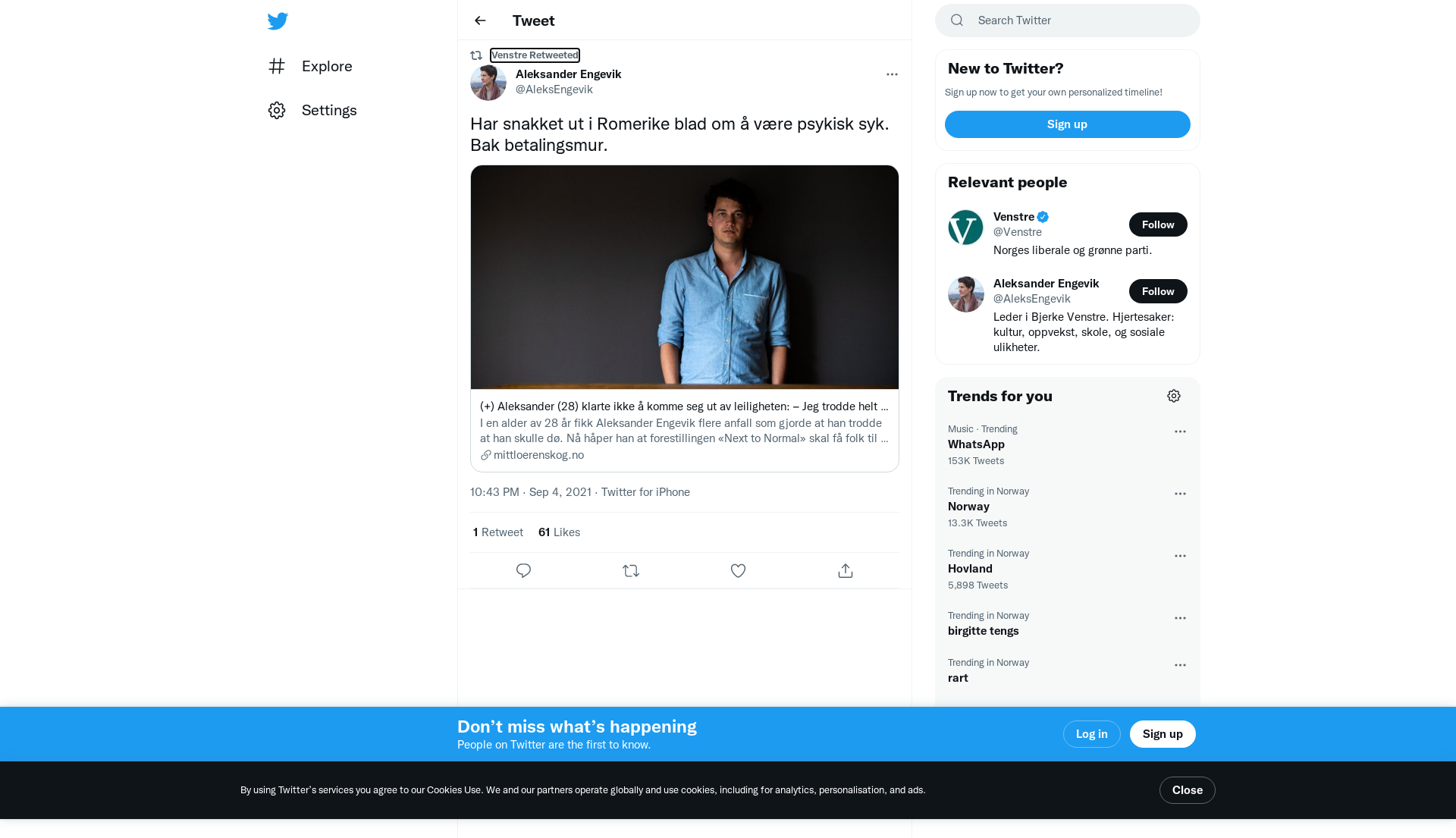Open Settings gear in sidebar
1456x838 pixels.
(x=277, y=110)
